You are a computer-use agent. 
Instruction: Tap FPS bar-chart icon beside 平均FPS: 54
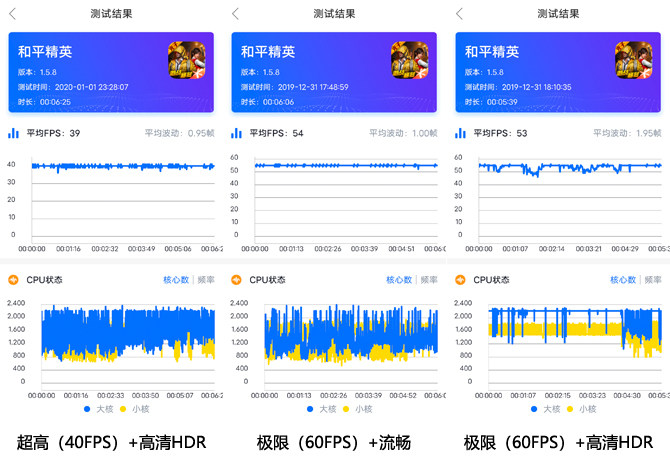(x=237, y=133)
